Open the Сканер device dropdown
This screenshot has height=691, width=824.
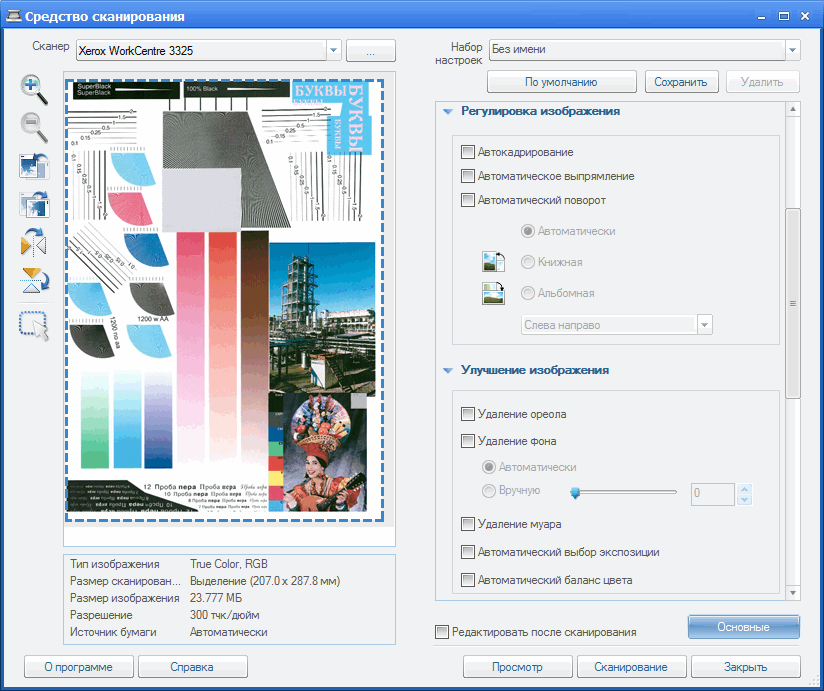(x=333, y=50)
